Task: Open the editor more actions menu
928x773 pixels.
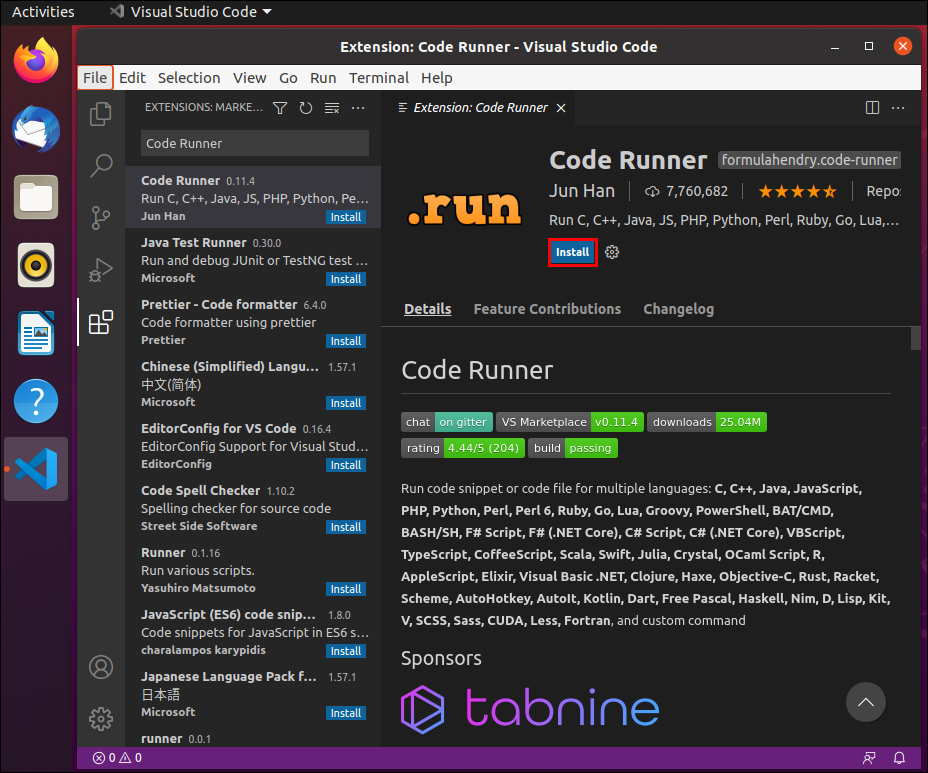Action: coord(898,108)
